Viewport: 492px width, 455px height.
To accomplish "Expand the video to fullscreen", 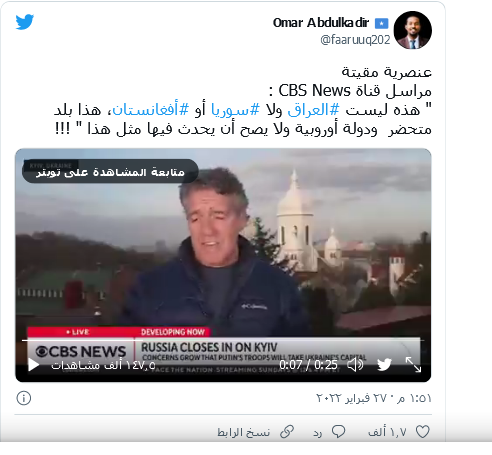I will [x=413, y=365].
